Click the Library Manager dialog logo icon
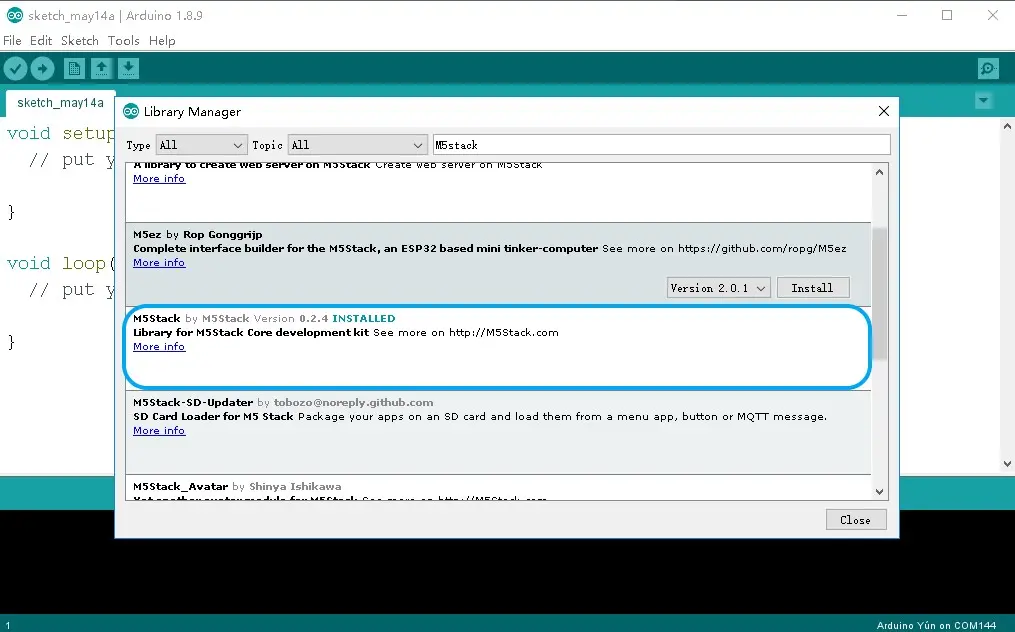This screenshot has width=1015, height=632. [x=131, y=111]
